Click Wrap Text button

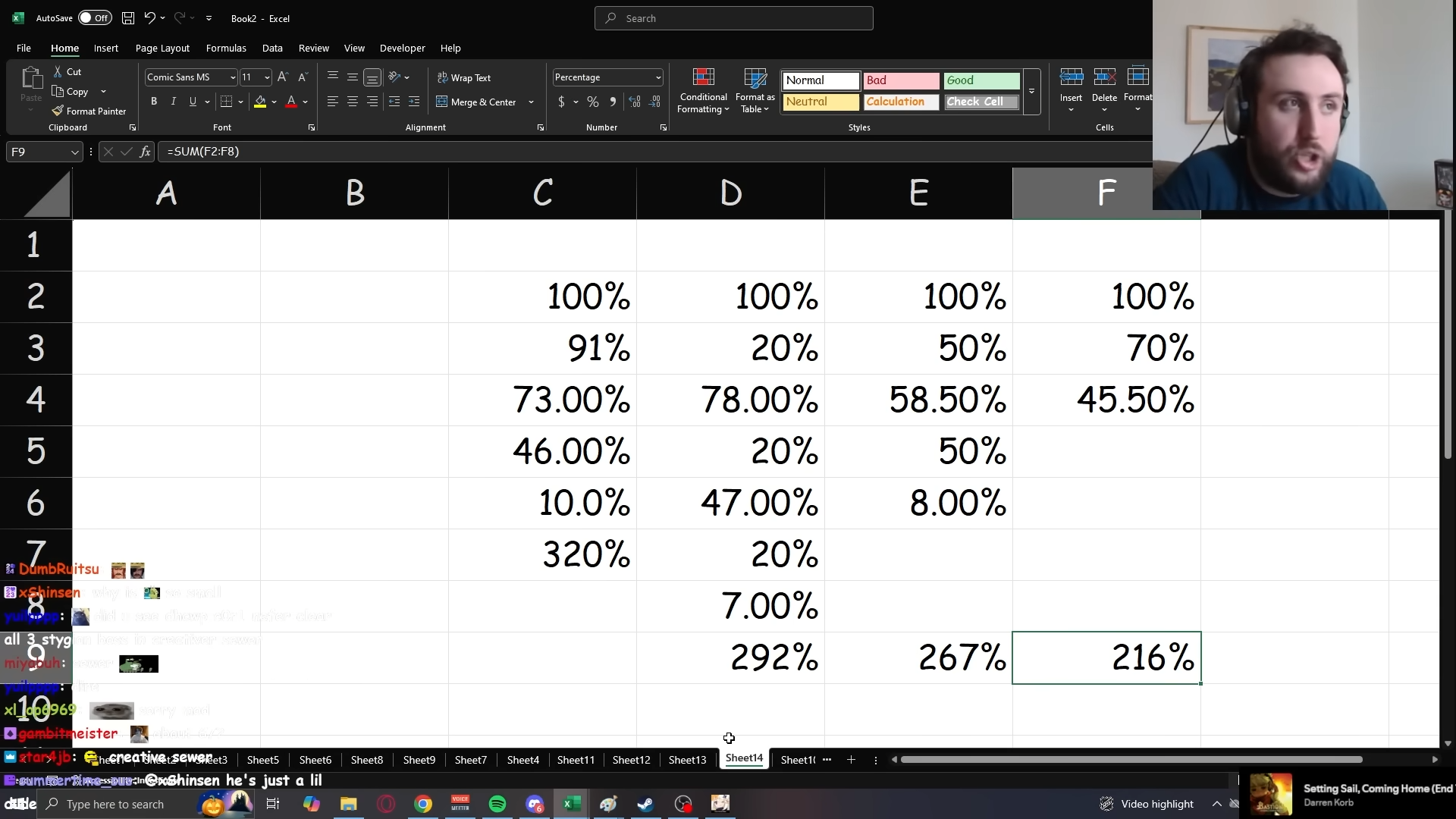464,77
